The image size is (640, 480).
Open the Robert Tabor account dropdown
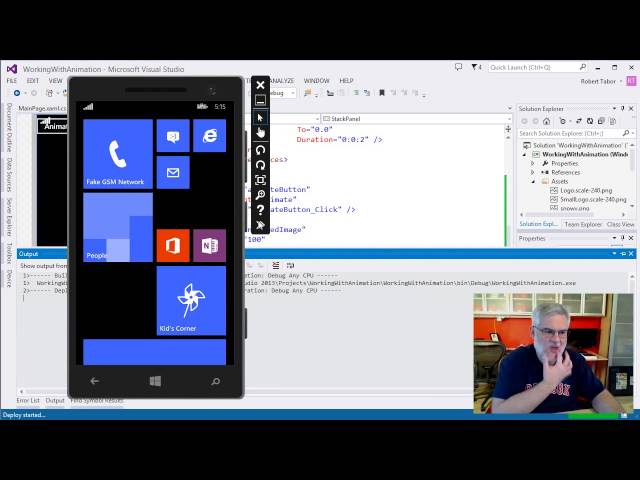600,81
